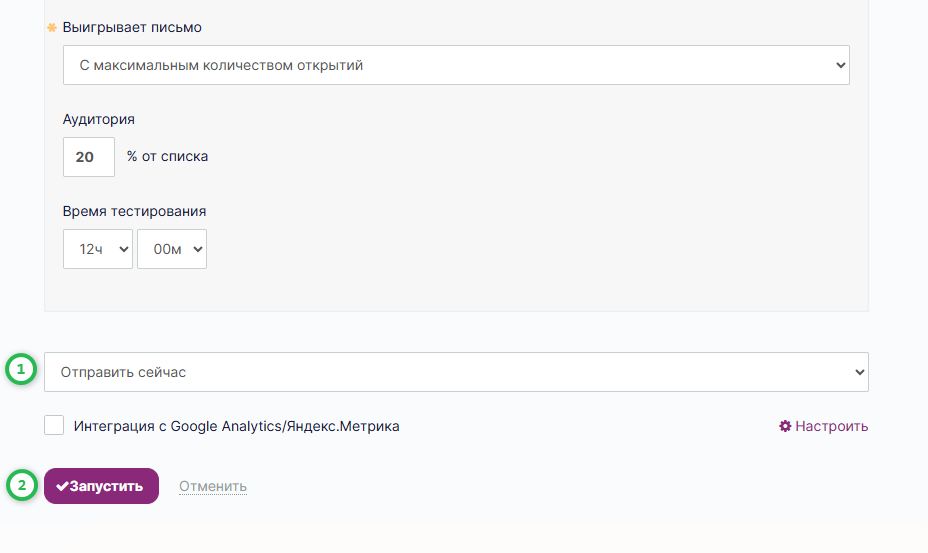Screen dimensions: 928x553
Task: Click the green step marker number 2
Action: 20,486
